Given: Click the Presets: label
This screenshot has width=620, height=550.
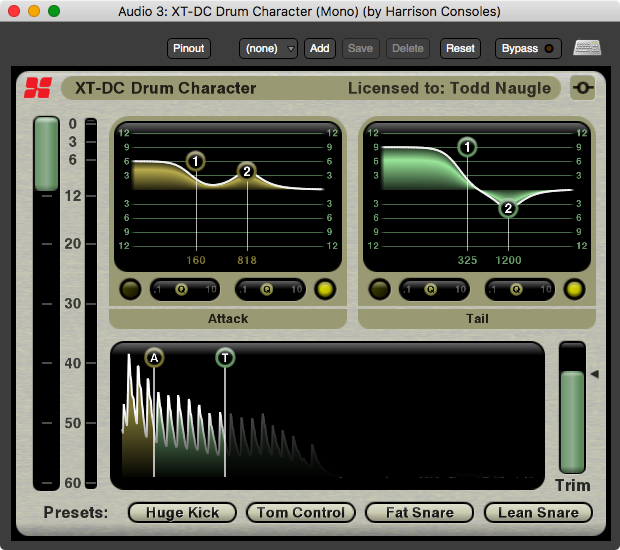Looking at the screenshot, I should 76,512.
